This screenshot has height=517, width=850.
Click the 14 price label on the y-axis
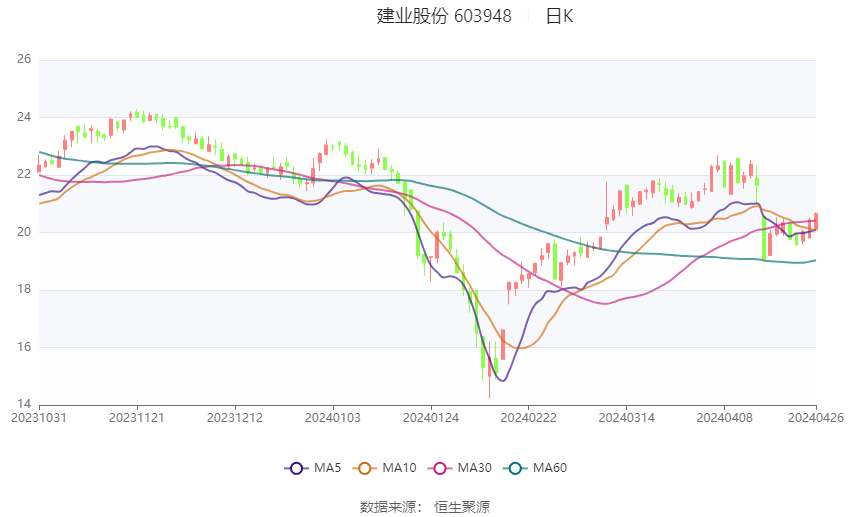(24, 404)
